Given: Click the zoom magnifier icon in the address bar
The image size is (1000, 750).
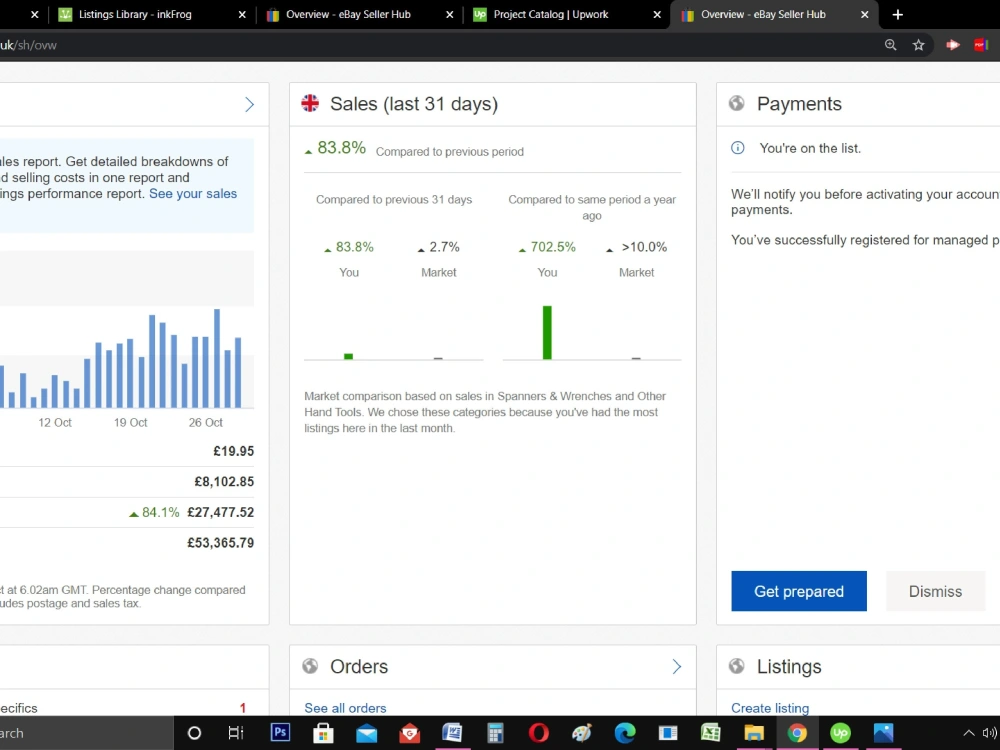Looking at the screenshot, I should pos(890,45).
